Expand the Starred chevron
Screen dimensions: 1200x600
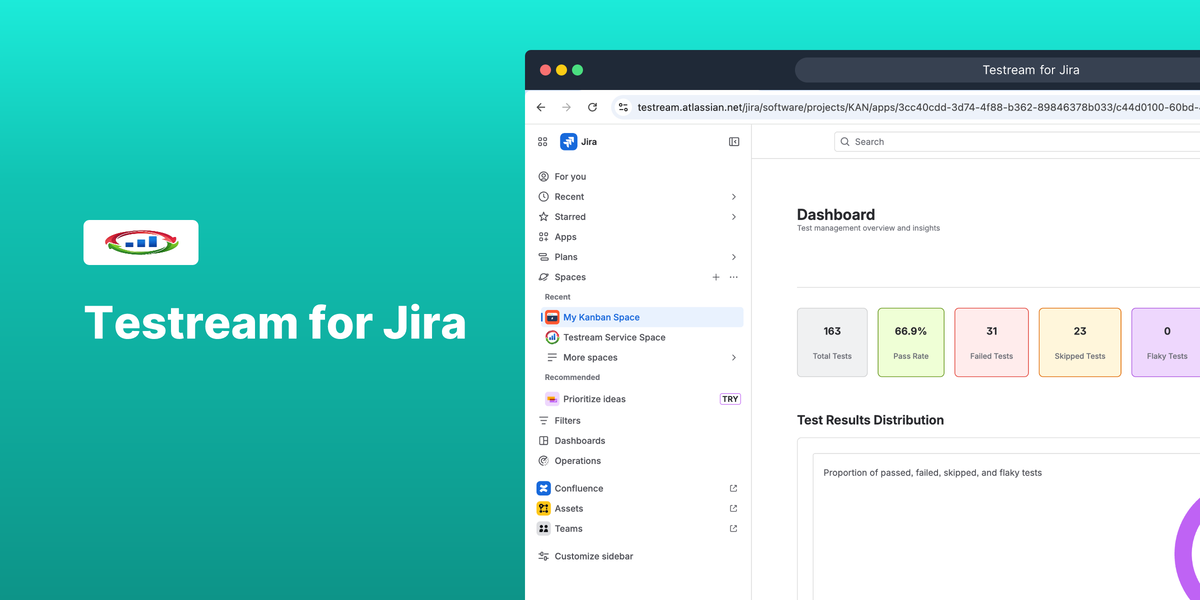[734, 217]
